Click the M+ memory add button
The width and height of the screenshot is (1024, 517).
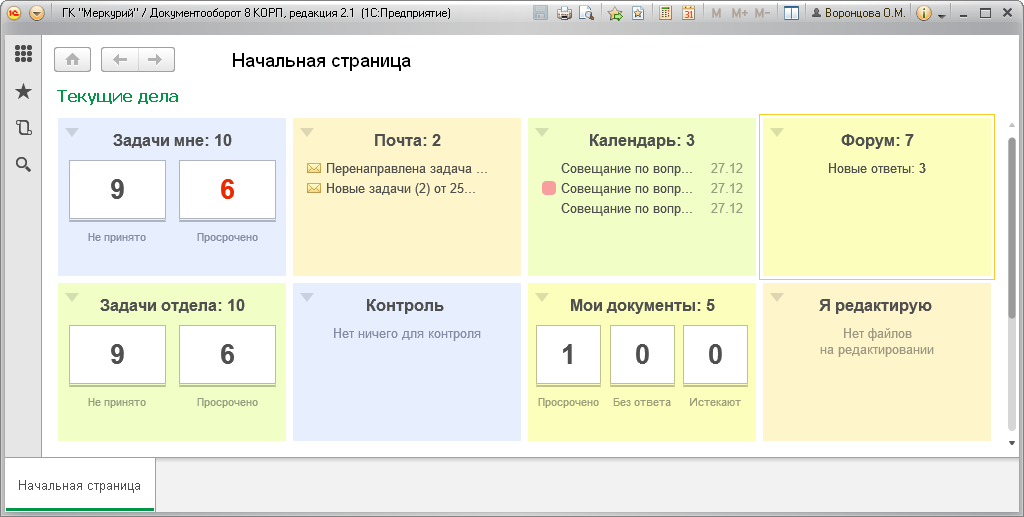tap(739, 13)
